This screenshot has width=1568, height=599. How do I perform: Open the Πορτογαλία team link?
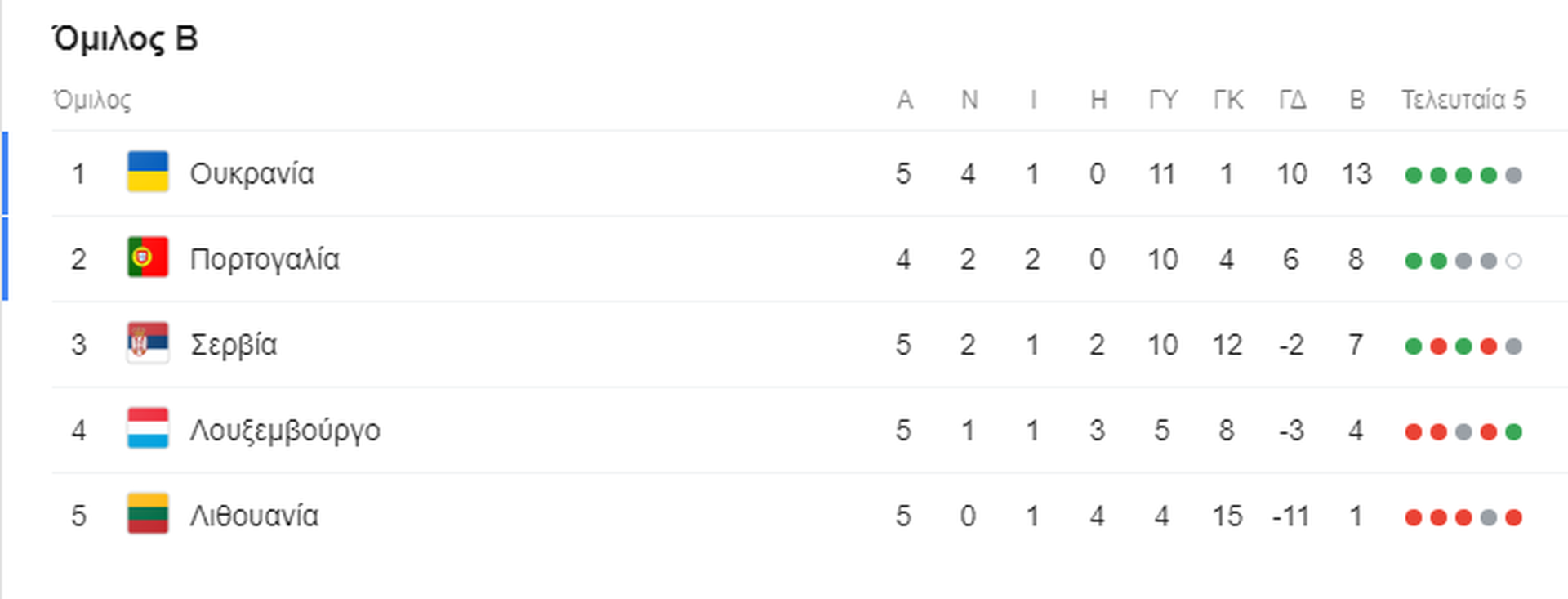click(265, 260)
